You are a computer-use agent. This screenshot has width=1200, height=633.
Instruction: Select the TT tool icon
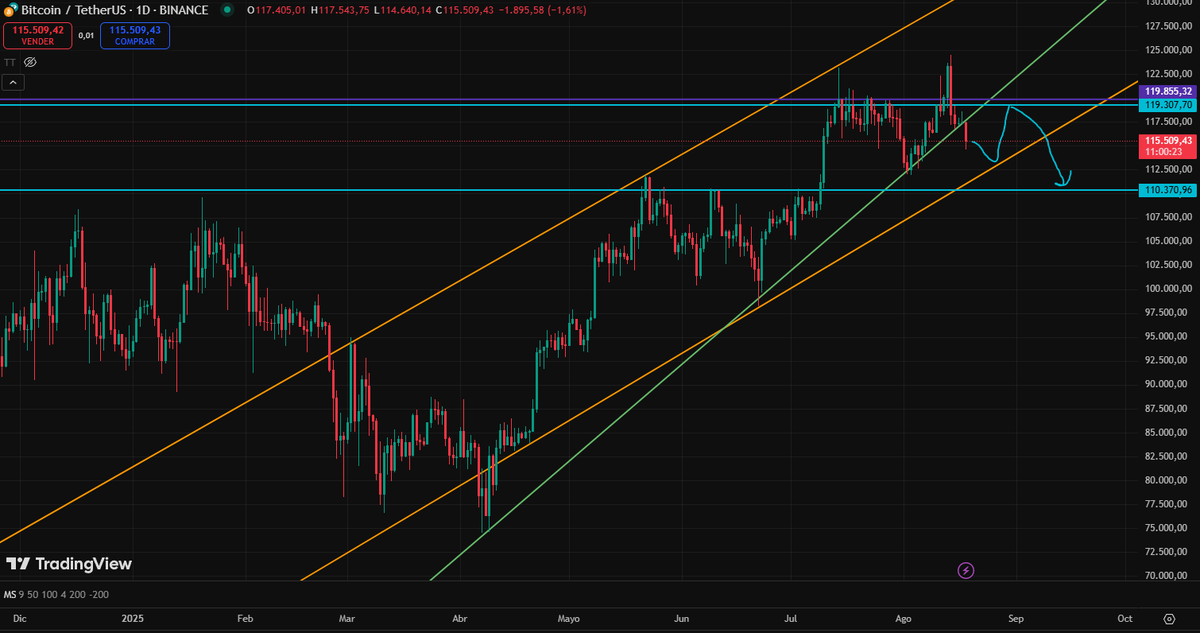(x=9, y=62)
